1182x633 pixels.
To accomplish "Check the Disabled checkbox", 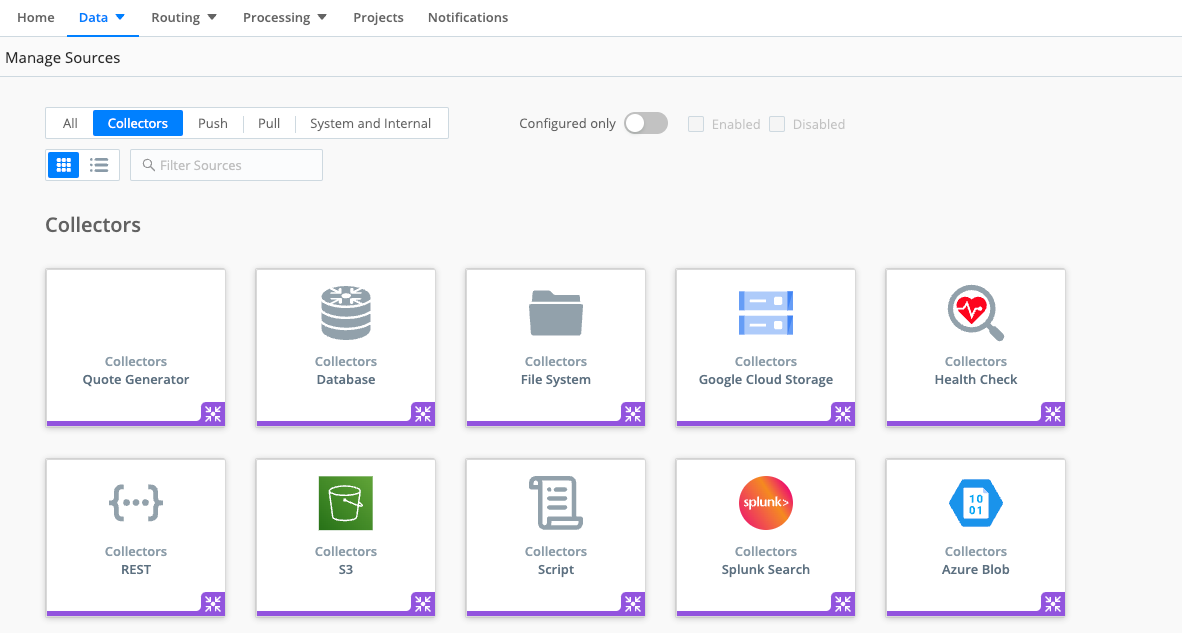I will coord(777,124).
